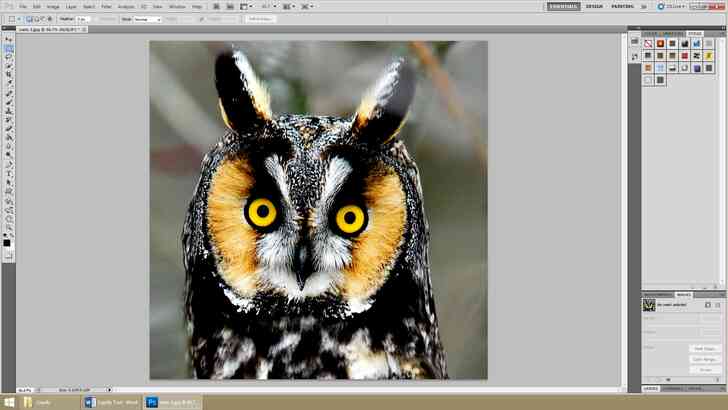Open the Layer menu
Image resolution: width=728 pixels, height=410 pixels.
point(71,7)
